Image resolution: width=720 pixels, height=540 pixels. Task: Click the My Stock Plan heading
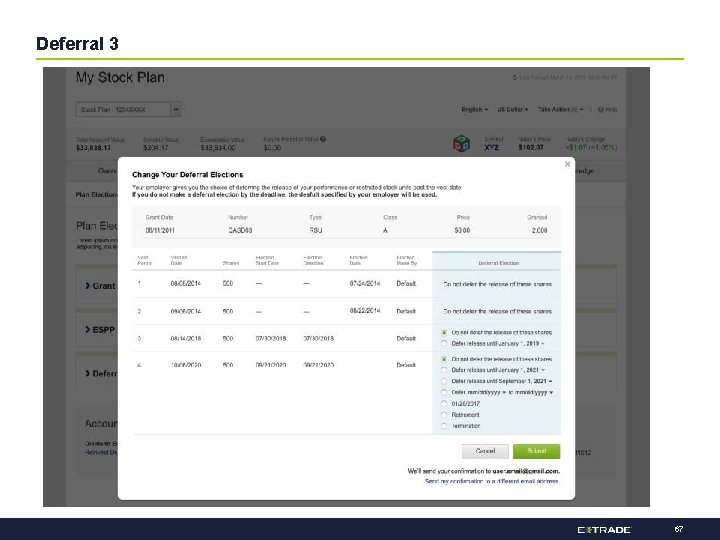tap(120, 78)
